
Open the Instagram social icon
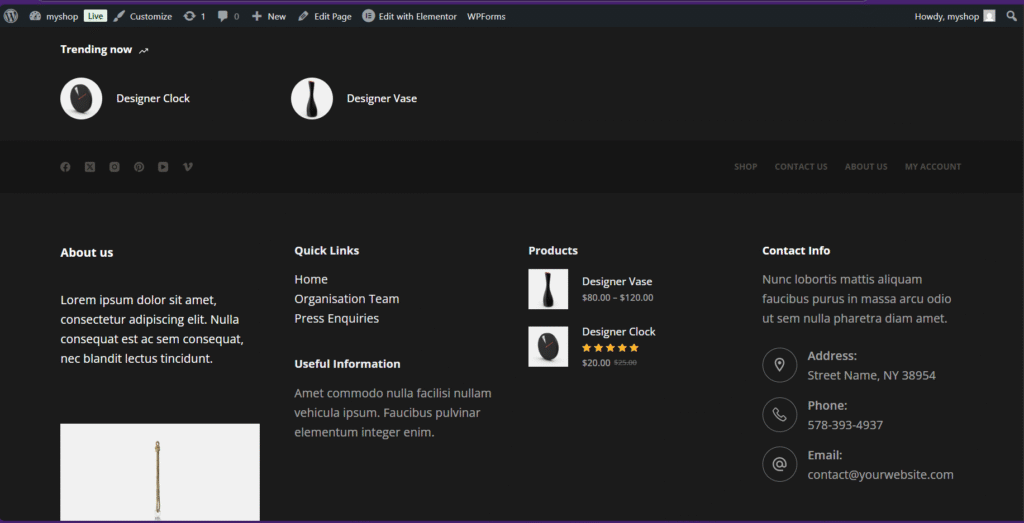tap(114, 167)
